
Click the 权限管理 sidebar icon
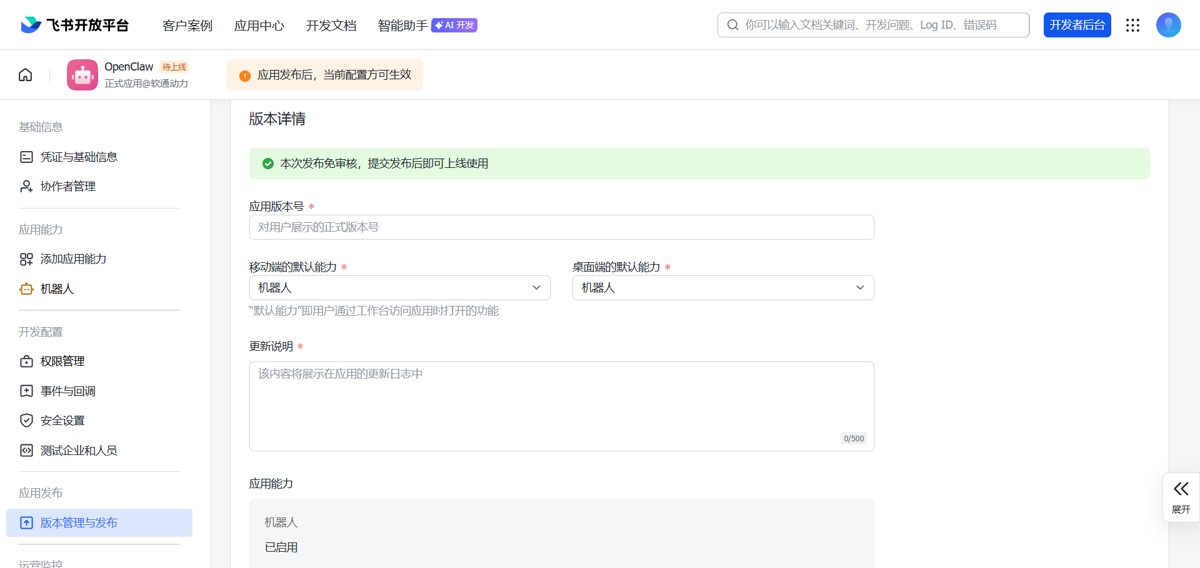pyautogui.click(x=27, y=361)
